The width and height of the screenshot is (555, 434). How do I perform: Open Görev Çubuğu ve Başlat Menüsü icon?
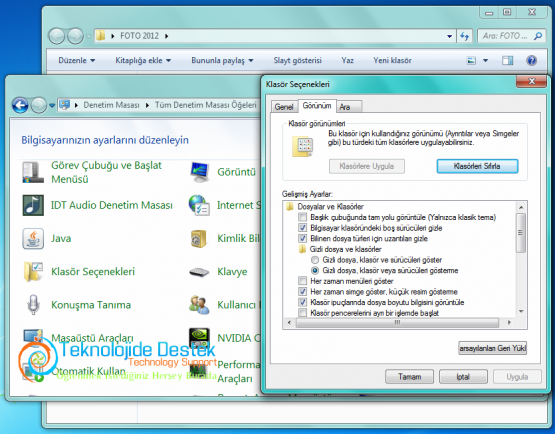[33, 172]
